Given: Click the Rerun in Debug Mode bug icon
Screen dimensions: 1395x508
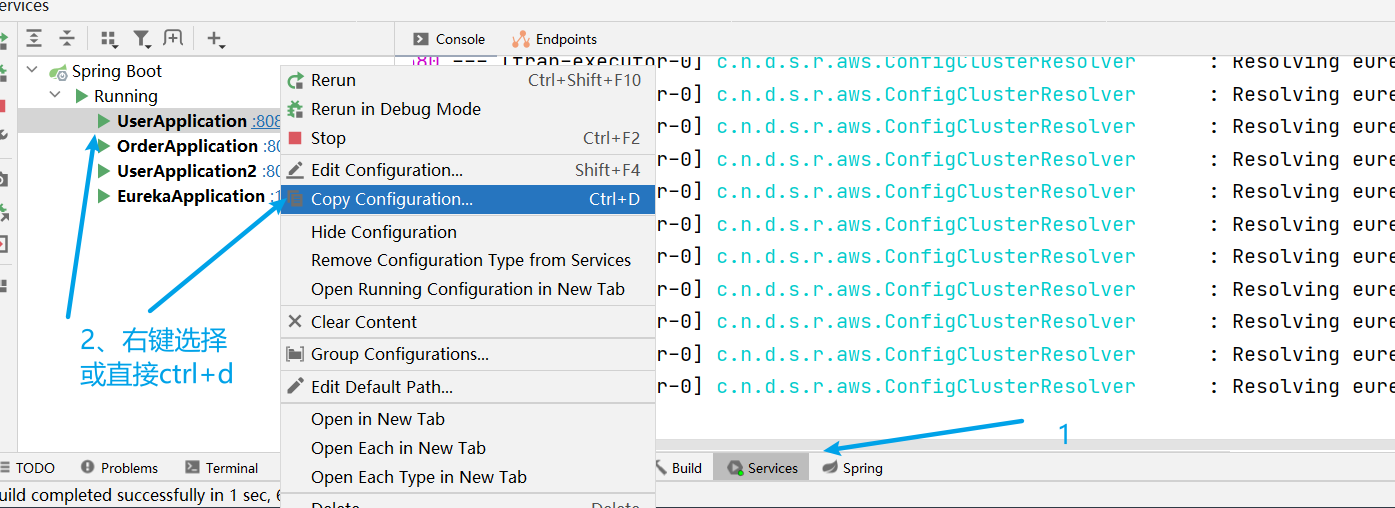Looking at the screenshot, I should (x=295, y=109).
